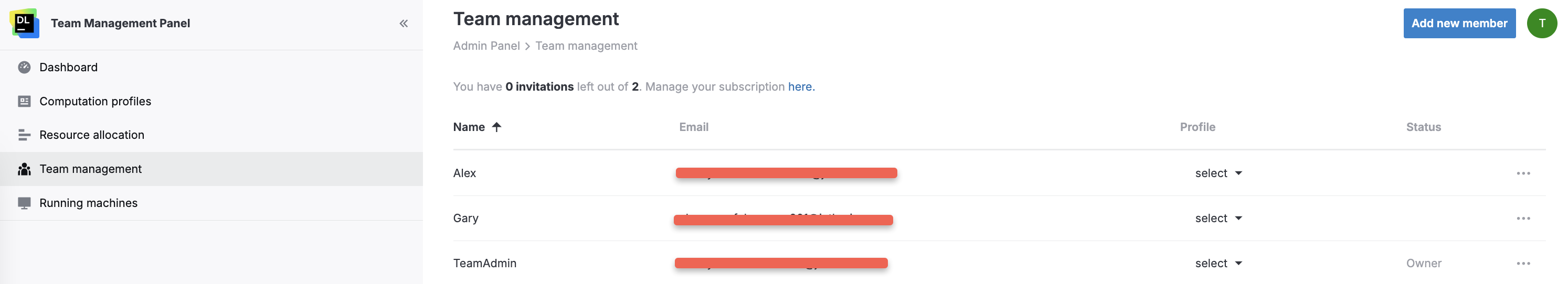Click the Datalore DL logo icon
Viewport: 1568px width, 284px height.
click(x=24, y=23)
